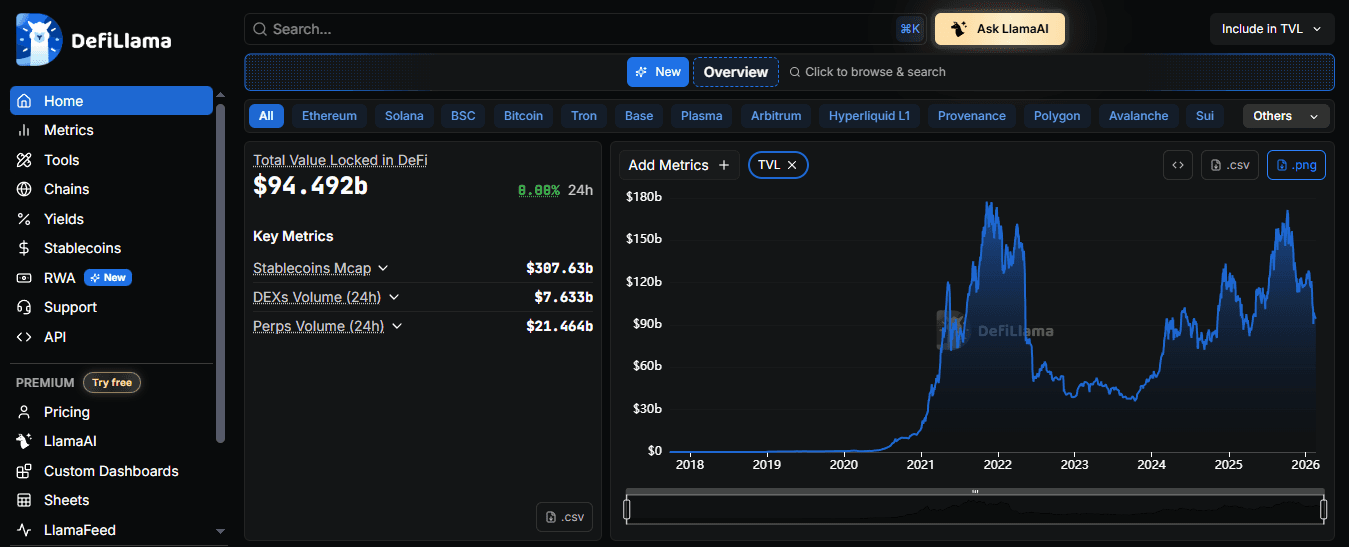Download chart as .csv above chart
Image resolution: width=1349 pixels, height=547 pixels.
1230,165
